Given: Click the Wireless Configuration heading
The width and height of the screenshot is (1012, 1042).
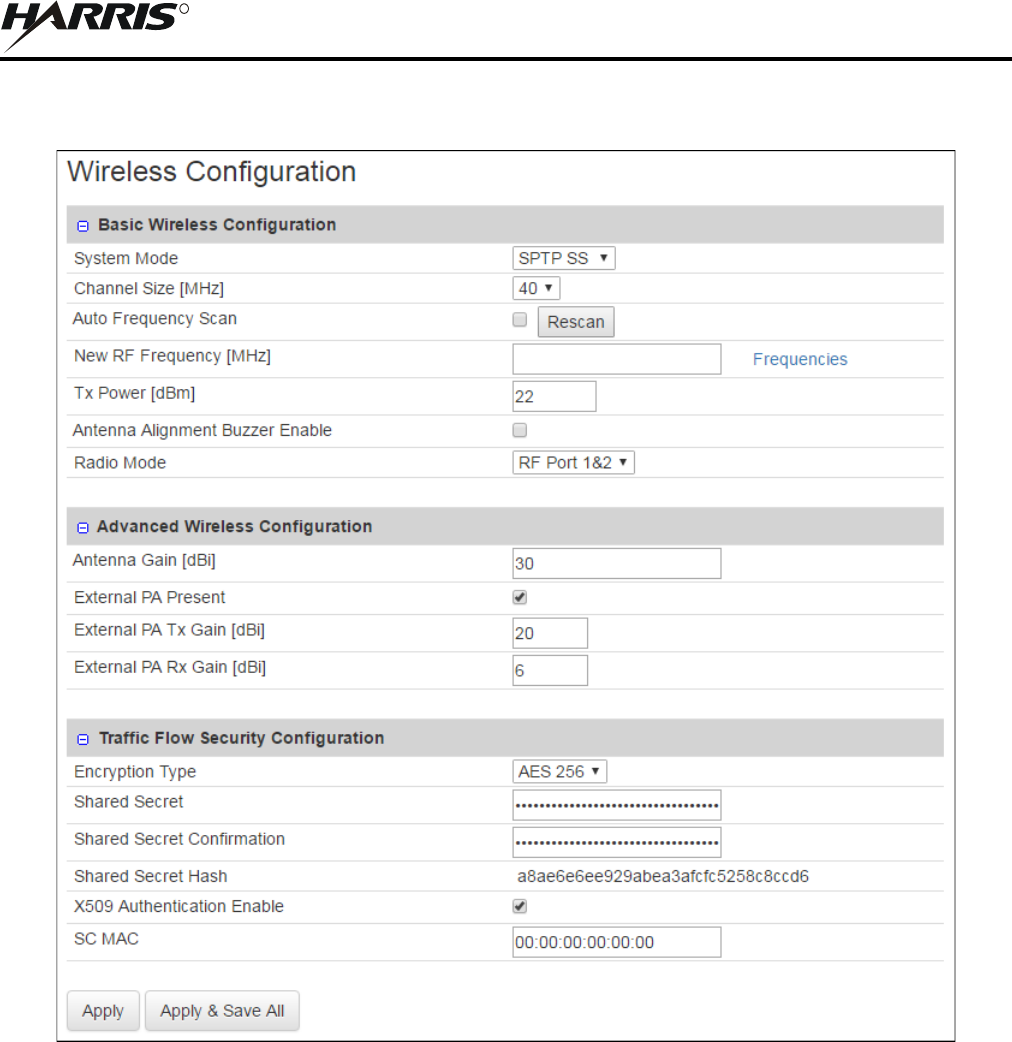Looking at the screenshot, I should tap(212, 171).
